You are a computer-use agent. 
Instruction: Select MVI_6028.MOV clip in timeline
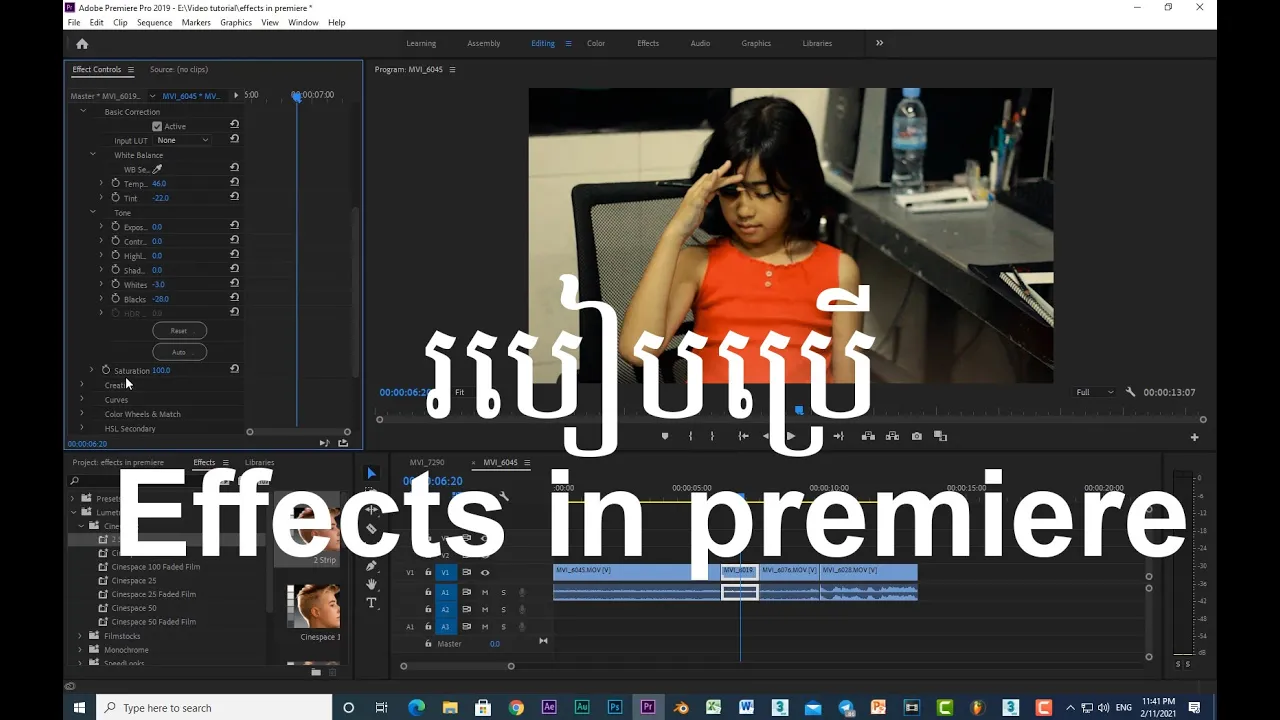pyautogui.click(x=868, y=571)
